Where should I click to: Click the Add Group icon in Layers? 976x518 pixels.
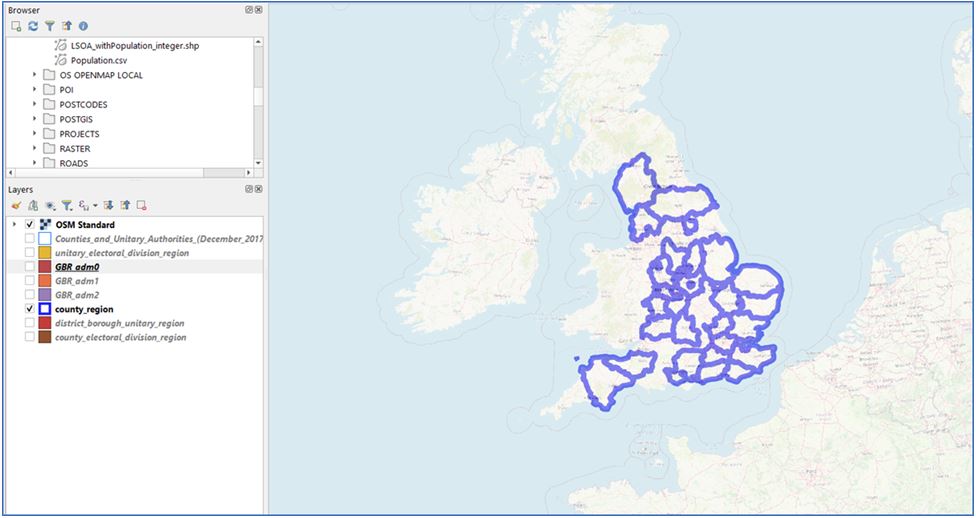(x=33, y=205)
